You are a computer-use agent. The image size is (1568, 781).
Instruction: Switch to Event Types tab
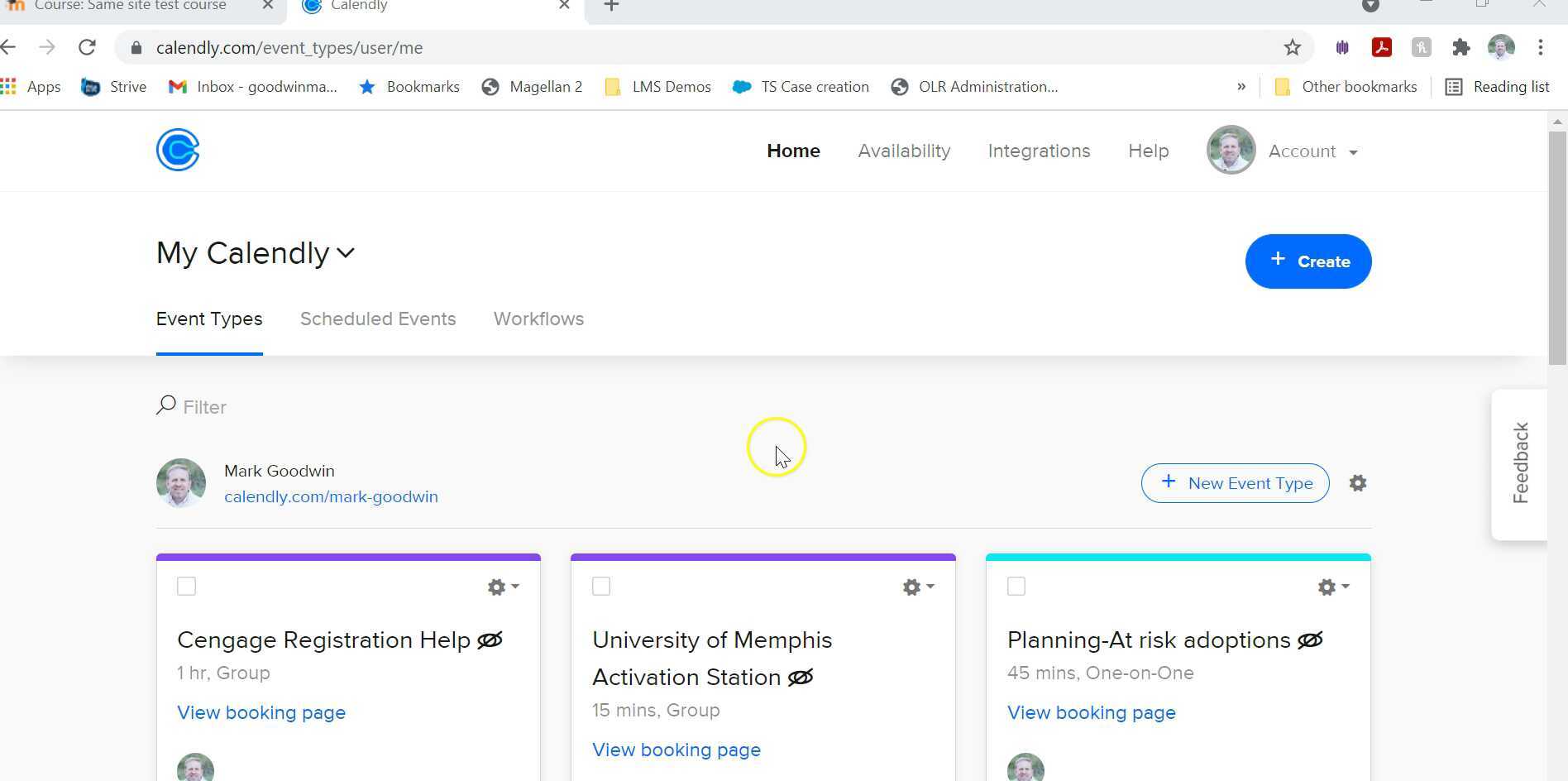pyautogui.click(x=209, y=319)
